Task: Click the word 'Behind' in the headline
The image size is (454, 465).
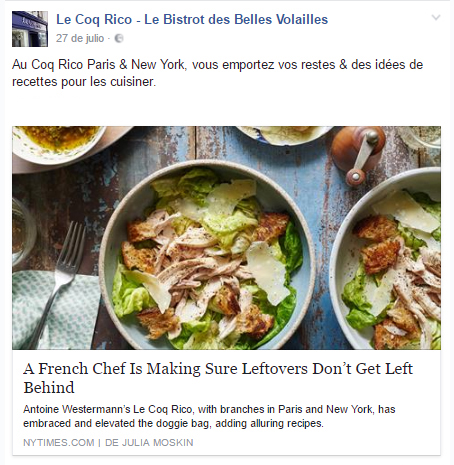Action: tap(49, 388)
